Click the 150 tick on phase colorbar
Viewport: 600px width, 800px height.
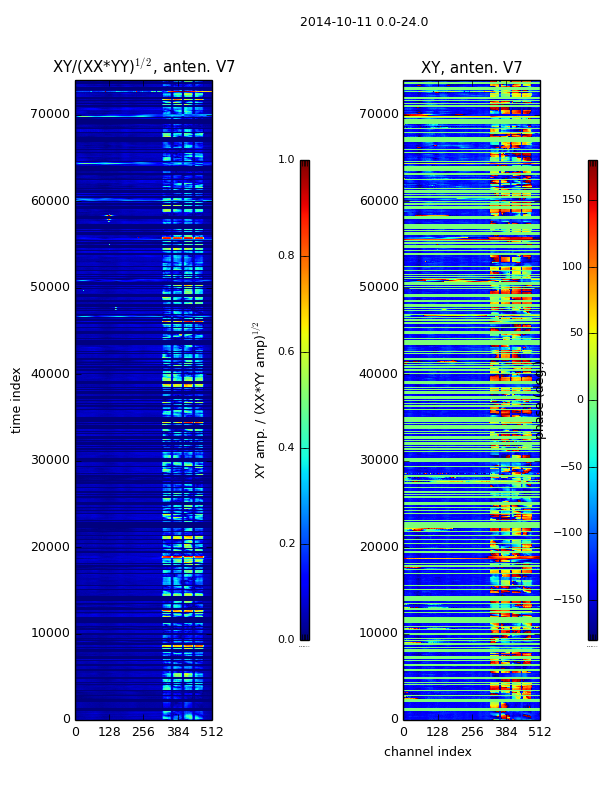[571, 200]
